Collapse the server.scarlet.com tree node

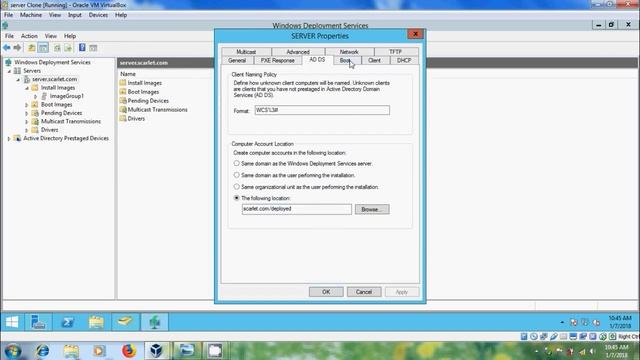pyautogui.click(x=18, y=80)
